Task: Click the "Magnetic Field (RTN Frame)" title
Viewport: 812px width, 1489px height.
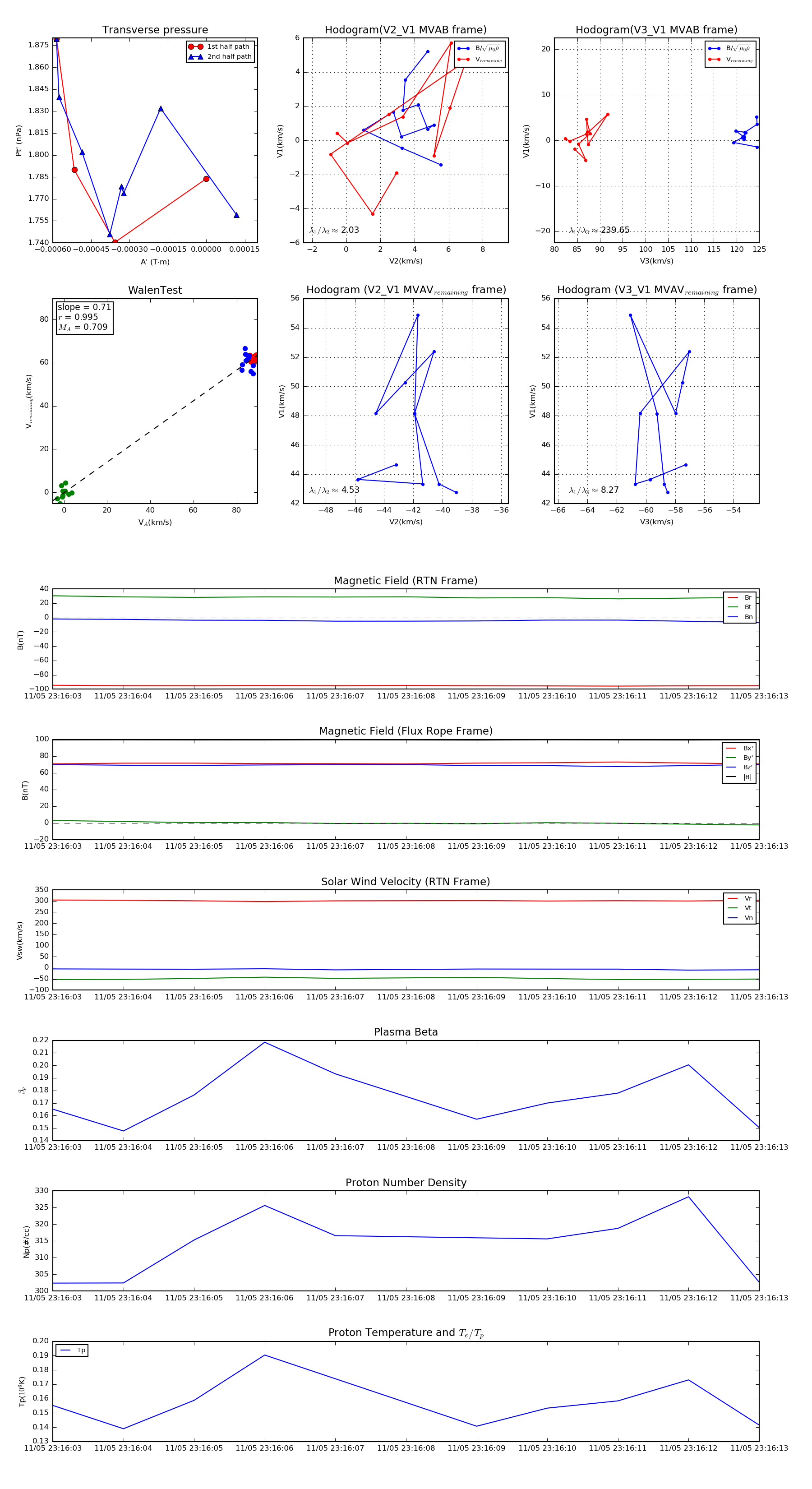Action: point(406,581)
